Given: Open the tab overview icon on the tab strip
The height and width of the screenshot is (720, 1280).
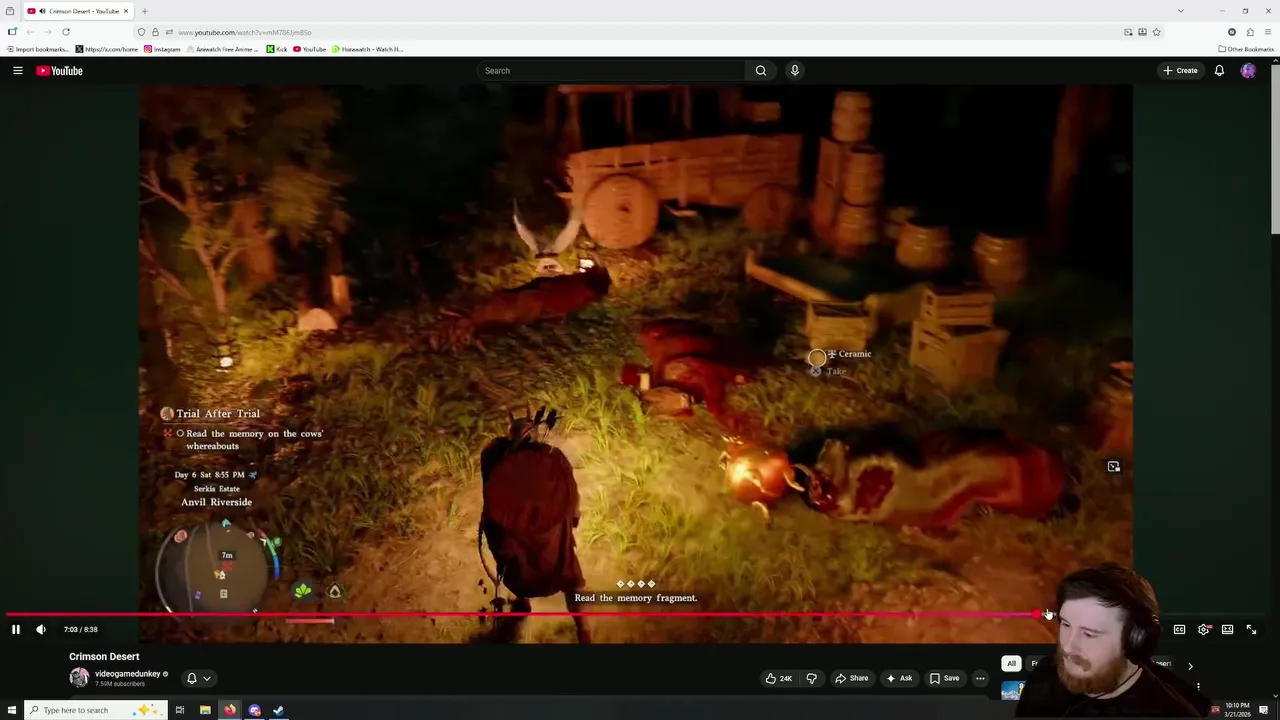Looking at the screenshot, I should click(10, 11).
